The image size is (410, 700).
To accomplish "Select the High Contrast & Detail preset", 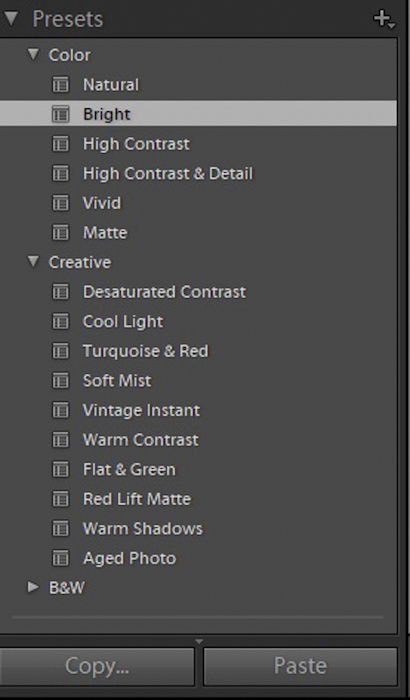I will pyautogui.click(x=168, y=174).
